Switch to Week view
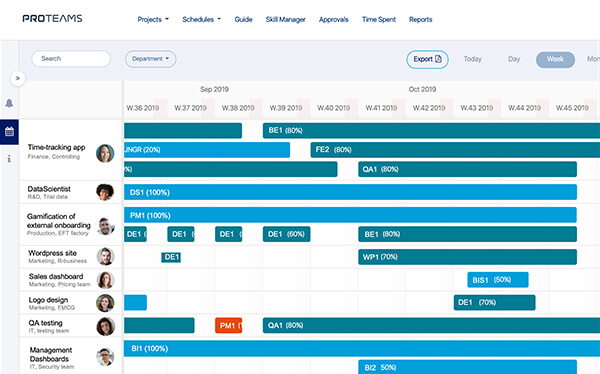 coord(555,59)
